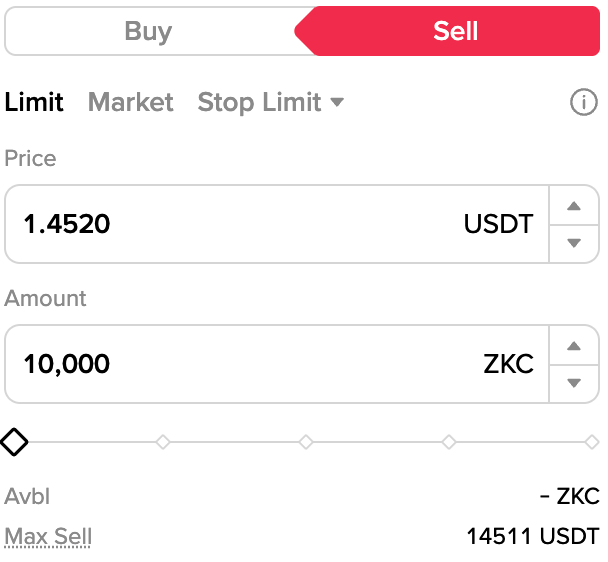Click the Max Sell label

point(48,537)
